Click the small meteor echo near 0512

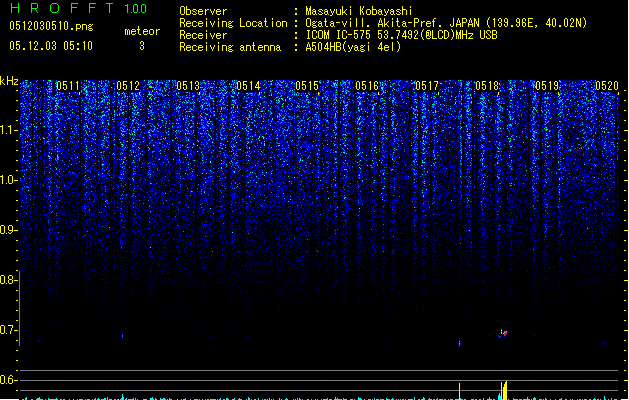pyautogui.click(x=122, y=336)
